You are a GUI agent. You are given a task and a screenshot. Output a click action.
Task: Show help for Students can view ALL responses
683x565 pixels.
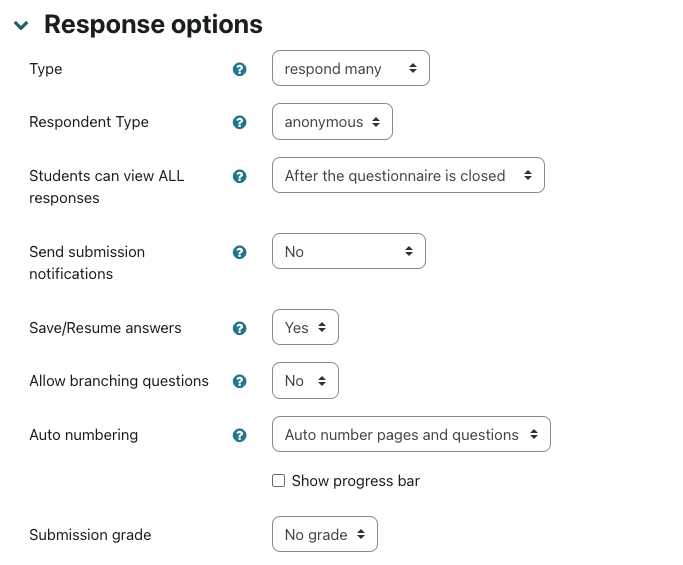point(239,176)
